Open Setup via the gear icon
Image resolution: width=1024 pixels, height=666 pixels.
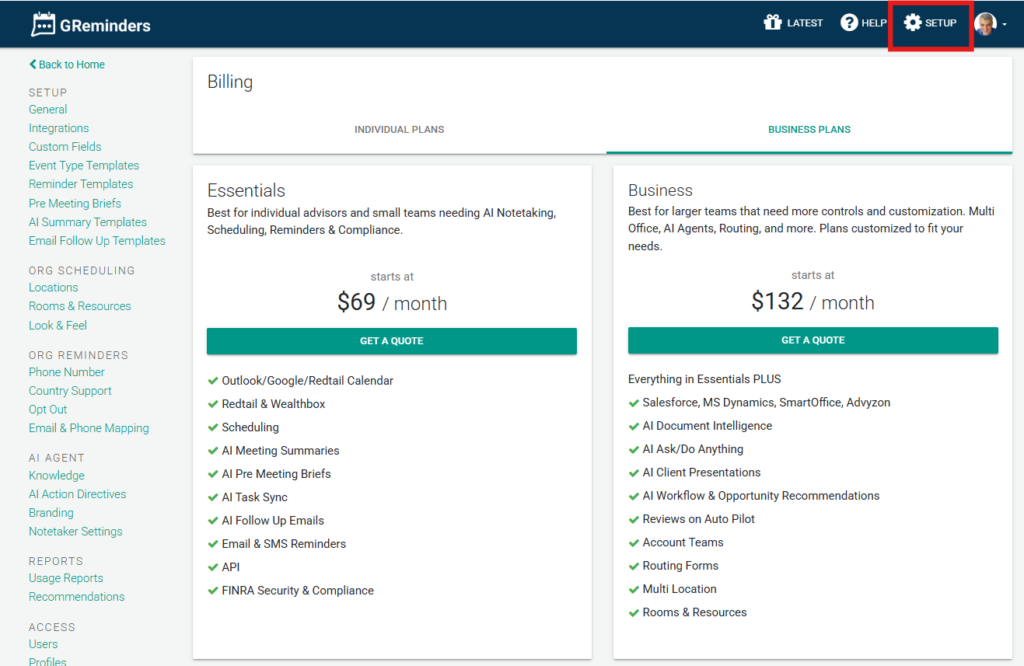(912, 23)
